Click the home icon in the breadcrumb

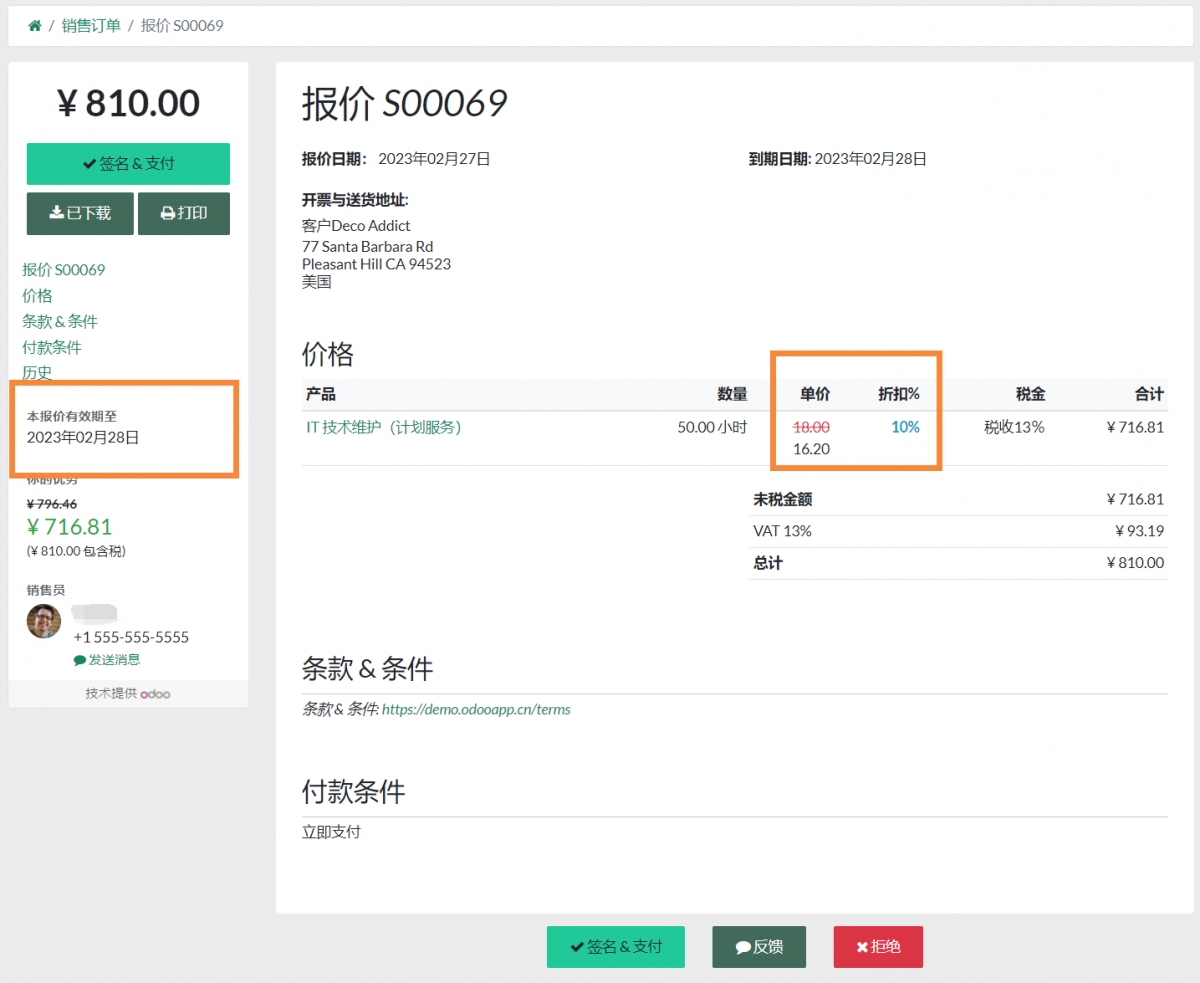[x=35, y=25]
